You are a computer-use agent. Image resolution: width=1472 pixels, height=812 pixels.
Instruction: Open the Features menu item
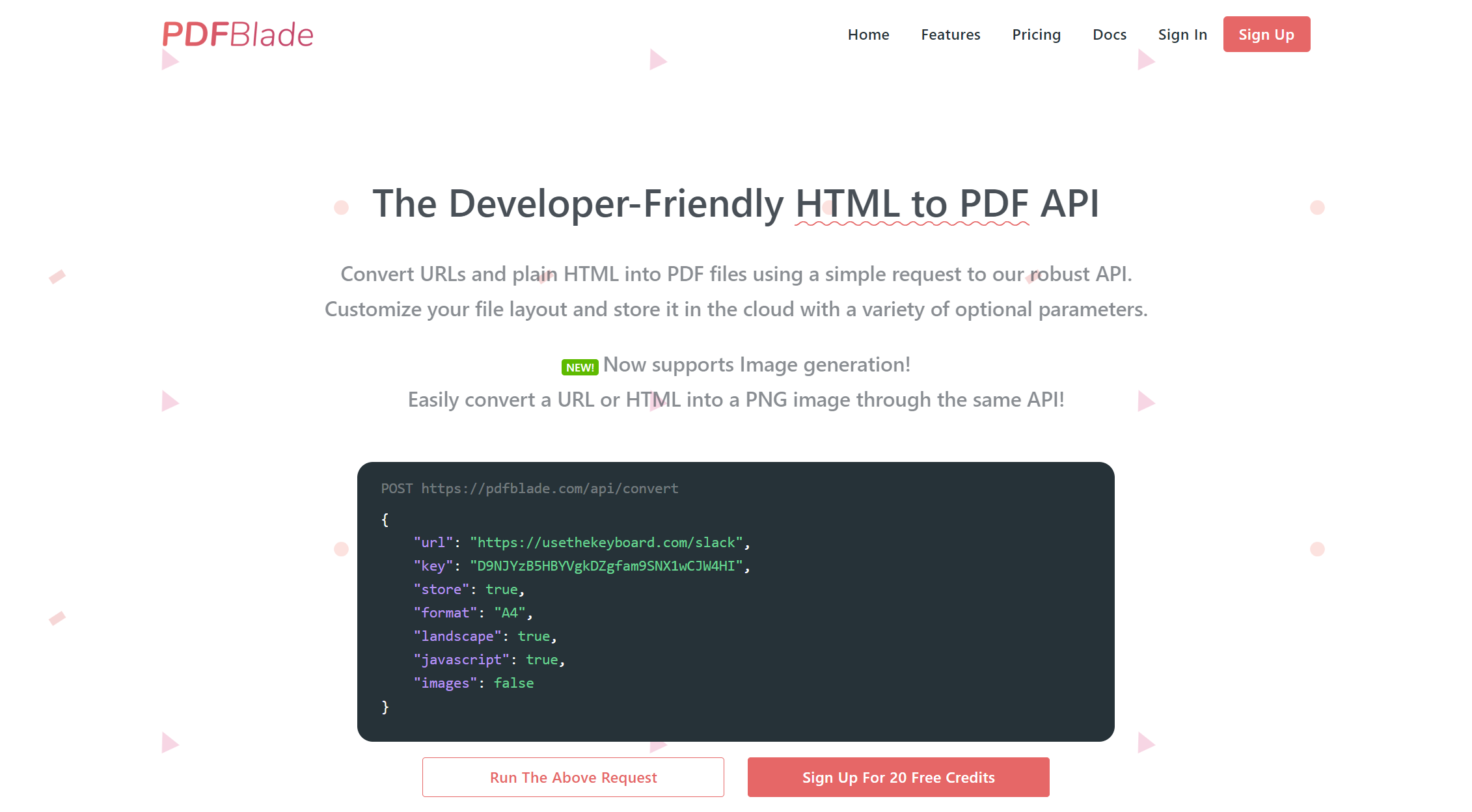coord(950,34)
